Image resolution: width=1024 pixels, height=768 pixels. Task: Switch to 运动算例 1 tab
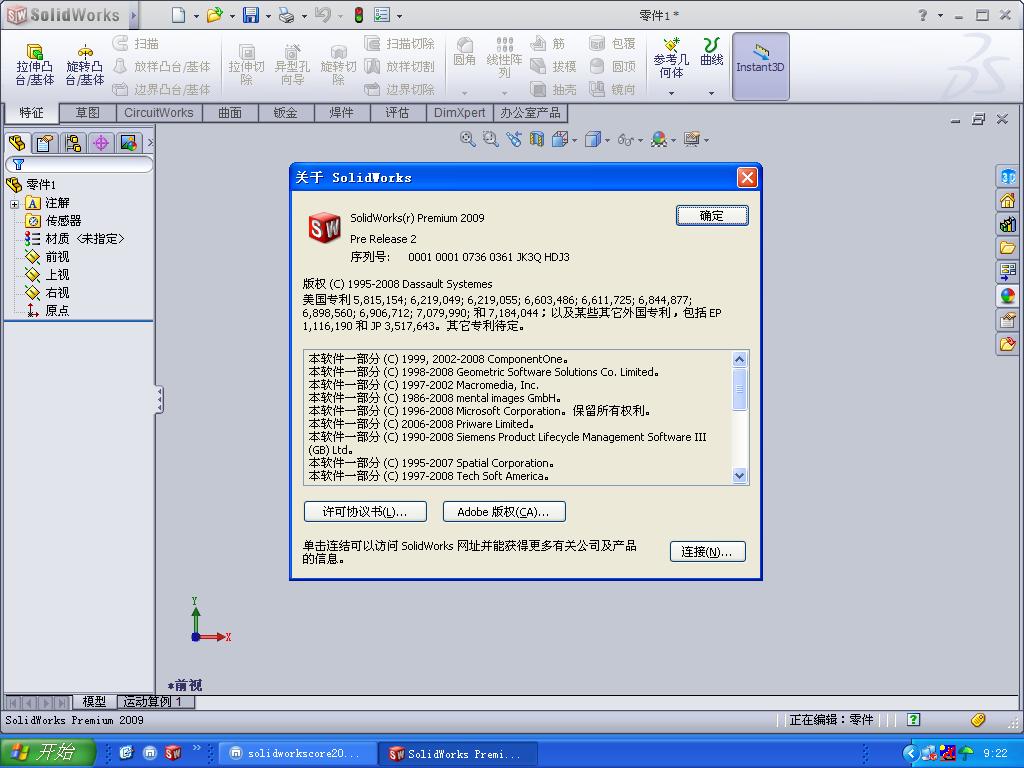point(156,702)
